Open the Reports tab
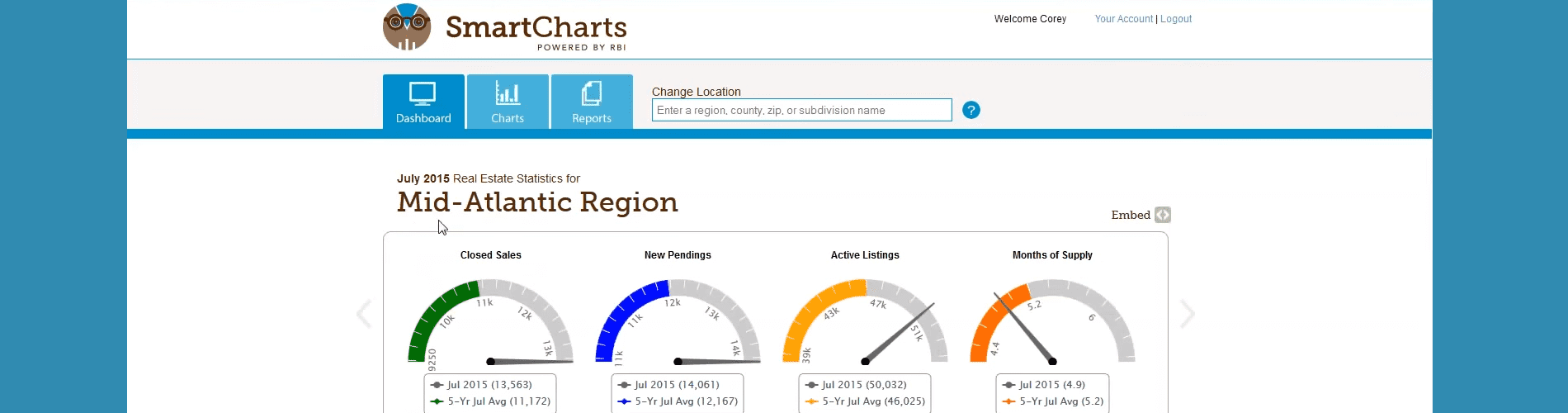The image size is (1568, 413). 592,102
